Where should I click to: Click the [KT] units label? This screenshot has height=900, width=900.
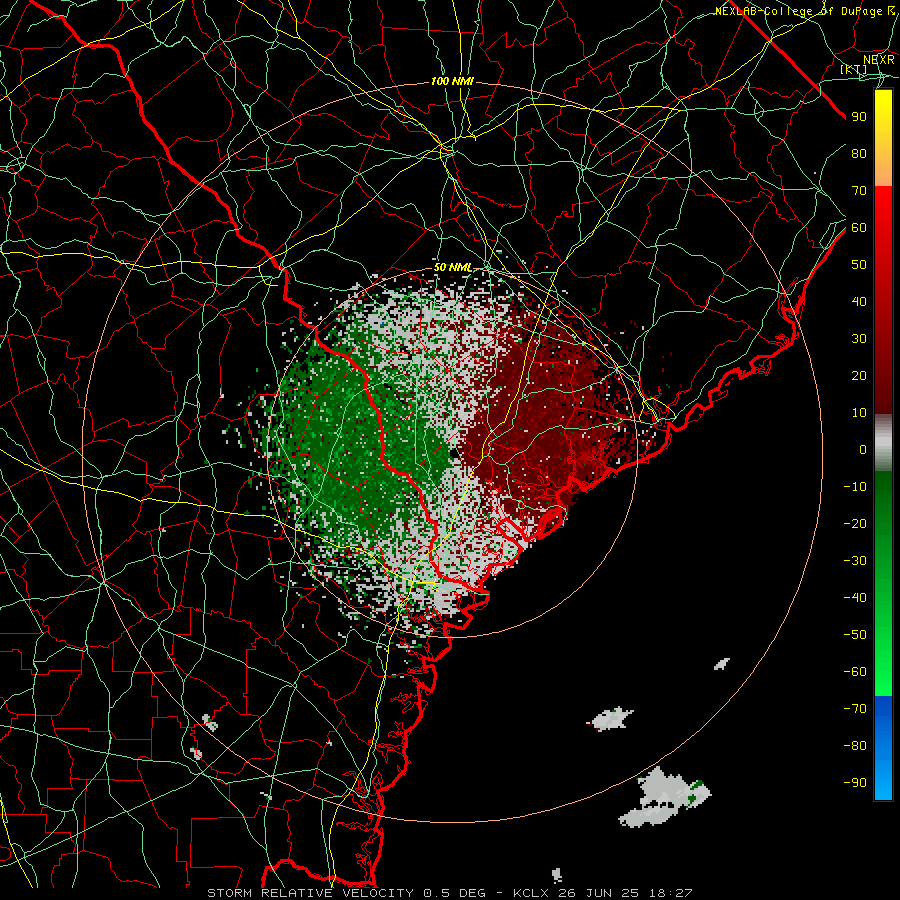coord(854,69)
